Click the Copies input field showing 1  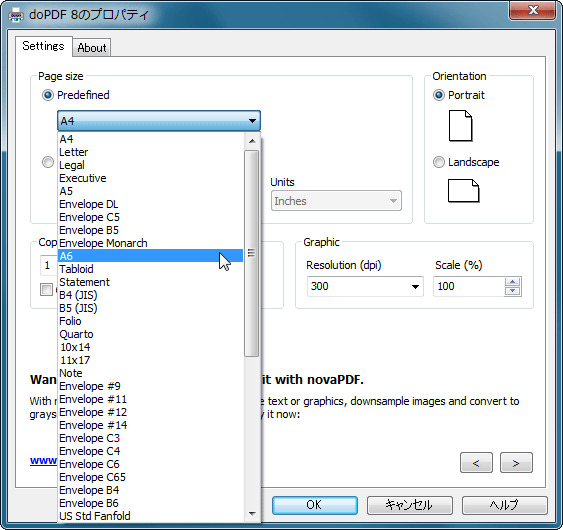(48, 265)
